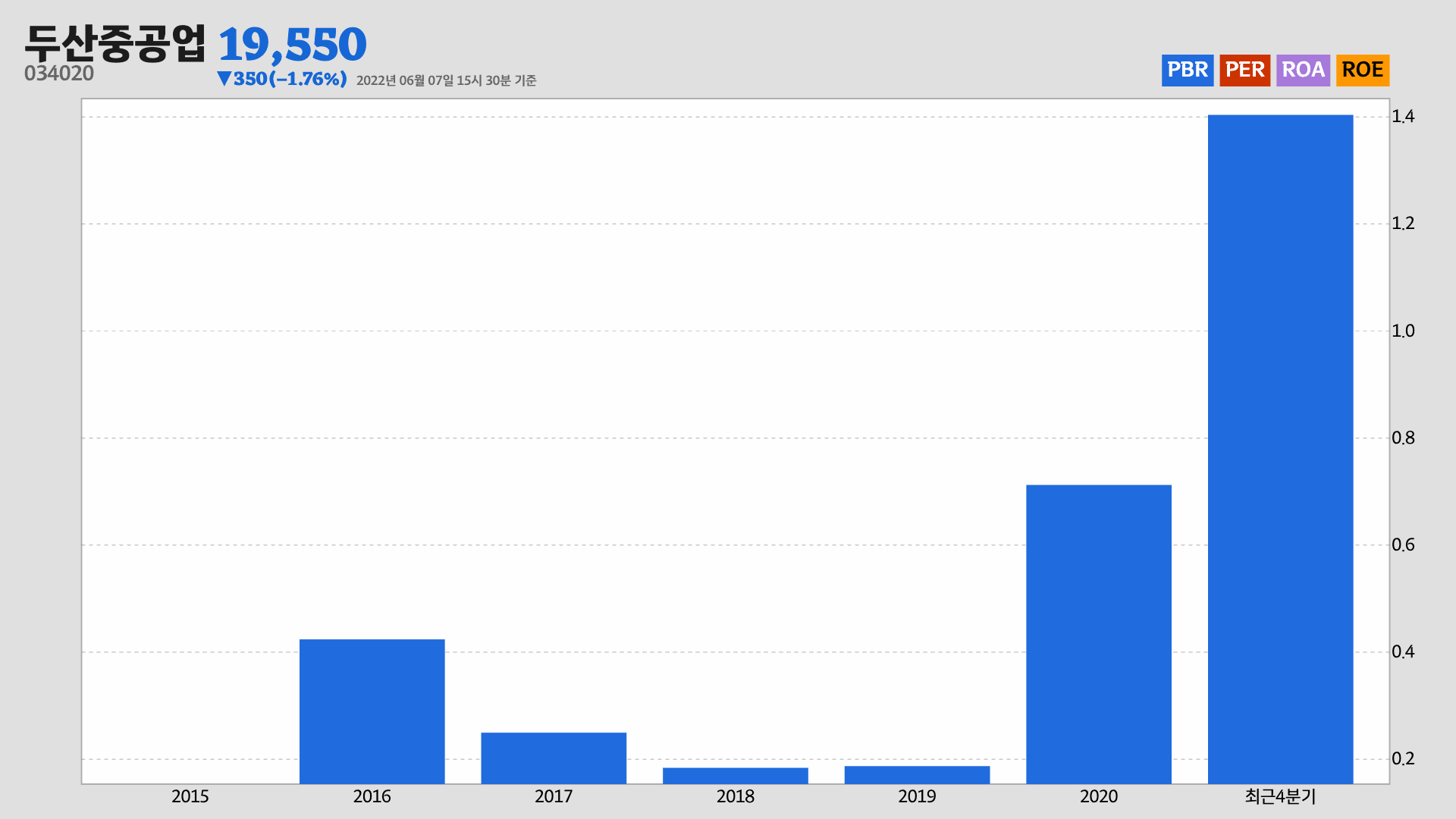Switch to the ROE metric tab
1456x819 pixels.
pos(1363,70)
